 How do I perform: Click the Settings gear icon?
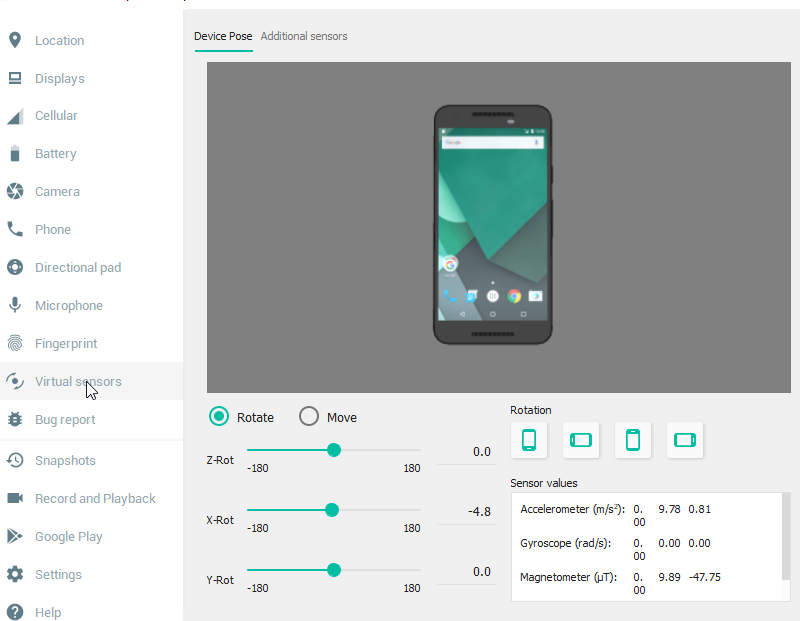[x=15, y=574]
